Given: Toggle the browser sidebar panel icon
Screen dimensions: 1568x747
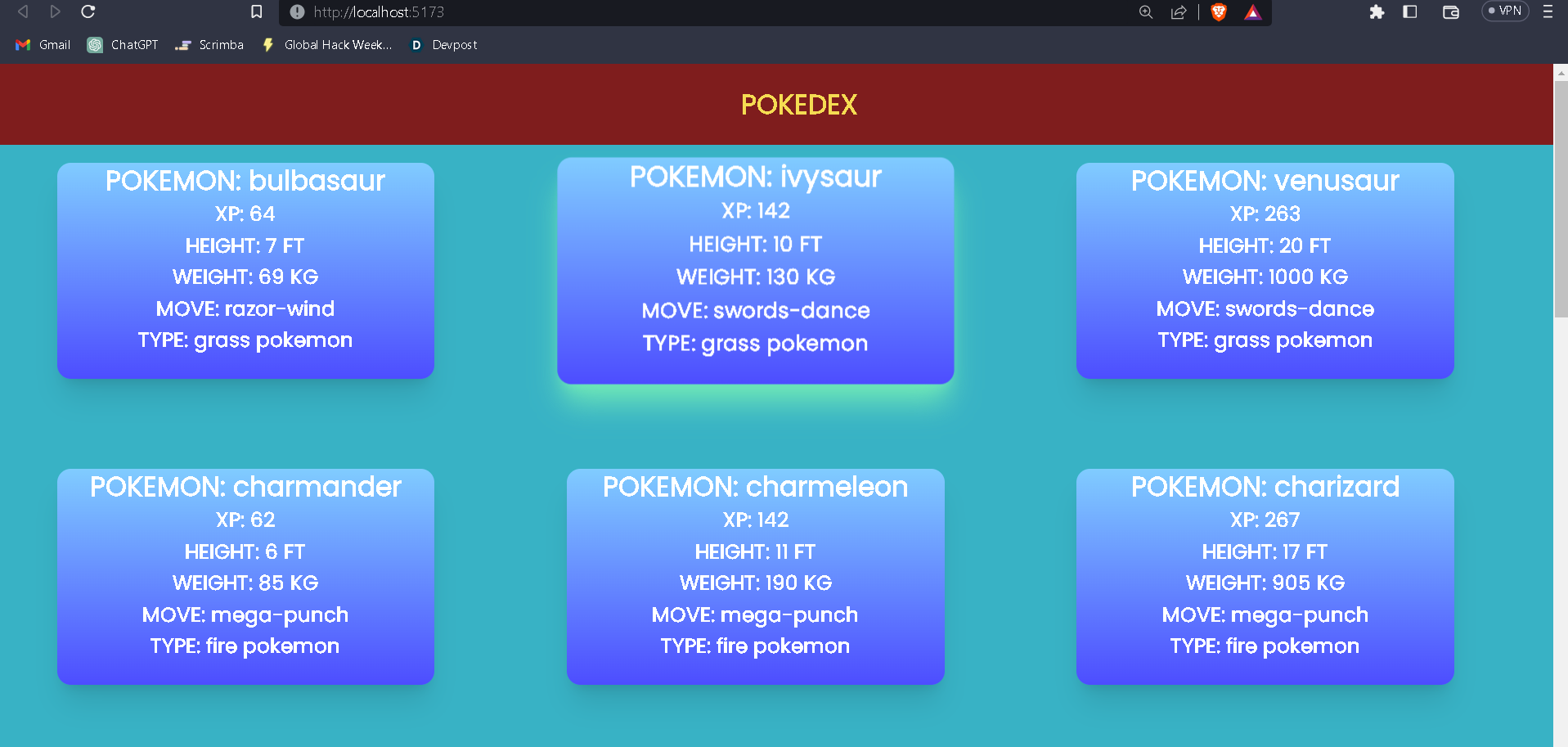Looking at the screenshot, I should pyautogui.click(x=1410, y=11).
